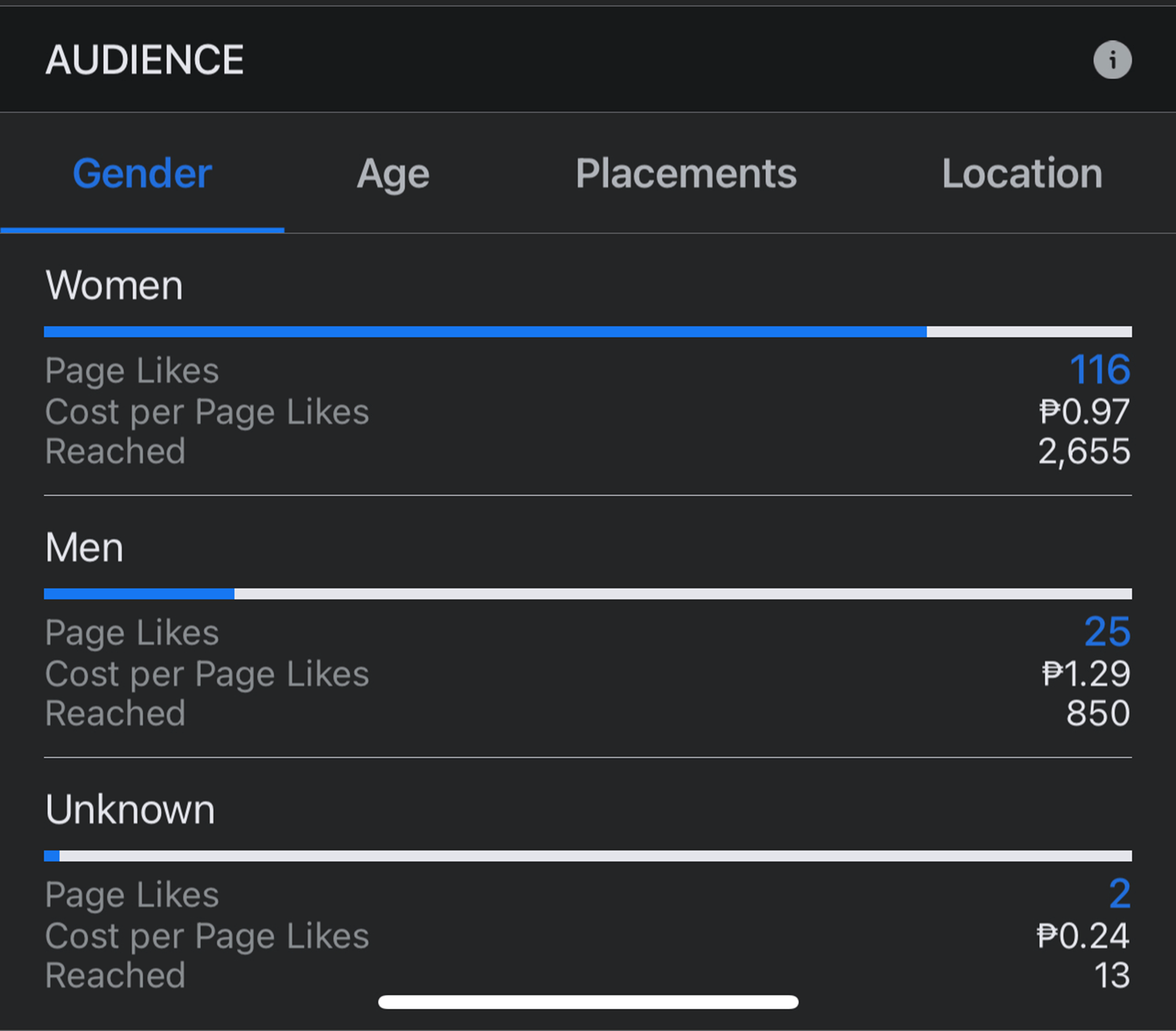Open the Placements tab
Screen dimensions: 1176x1031
coord(685,174)
